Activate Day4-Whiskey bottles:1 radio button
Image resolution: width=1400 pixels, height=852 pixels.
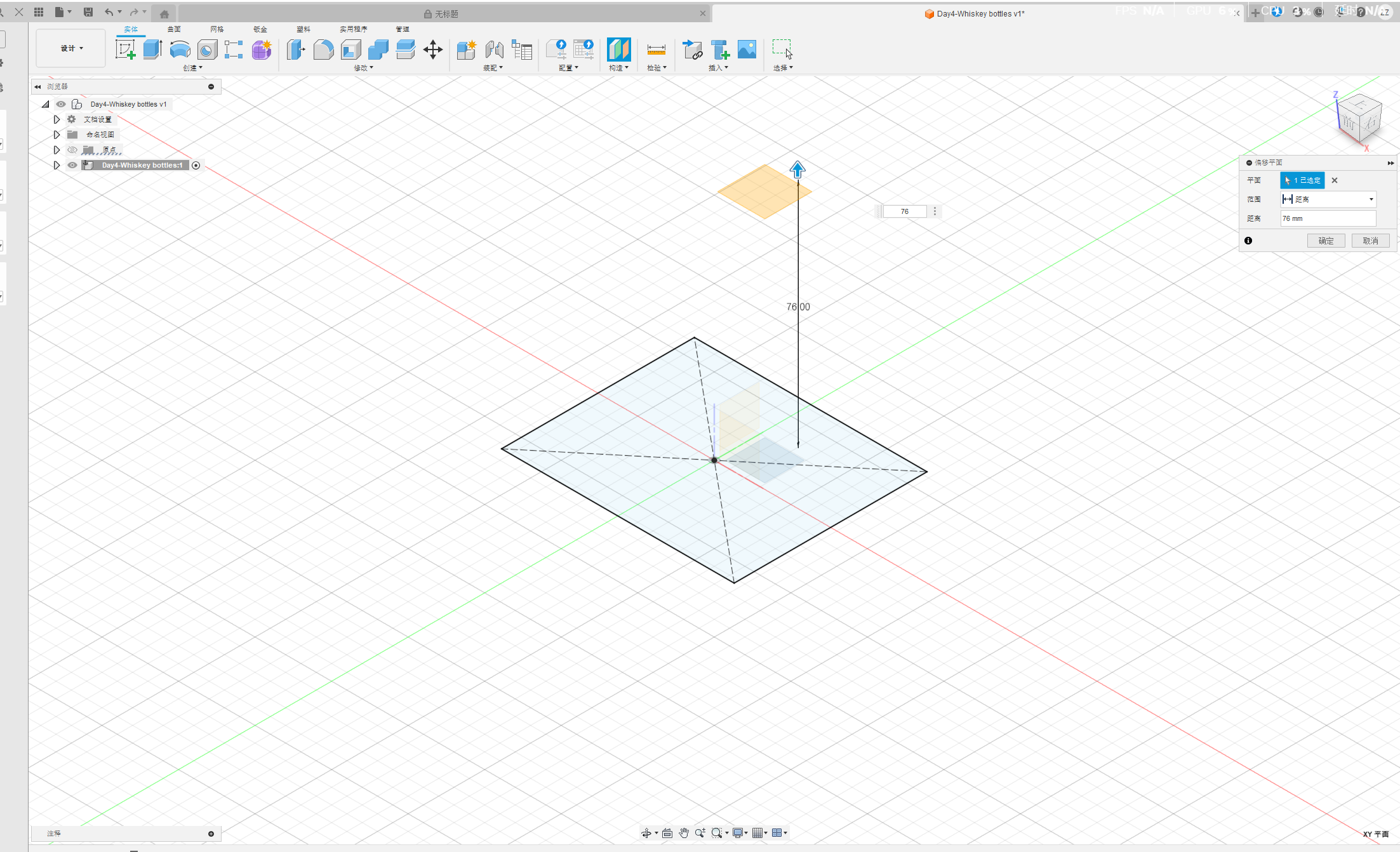click(196, 165)
